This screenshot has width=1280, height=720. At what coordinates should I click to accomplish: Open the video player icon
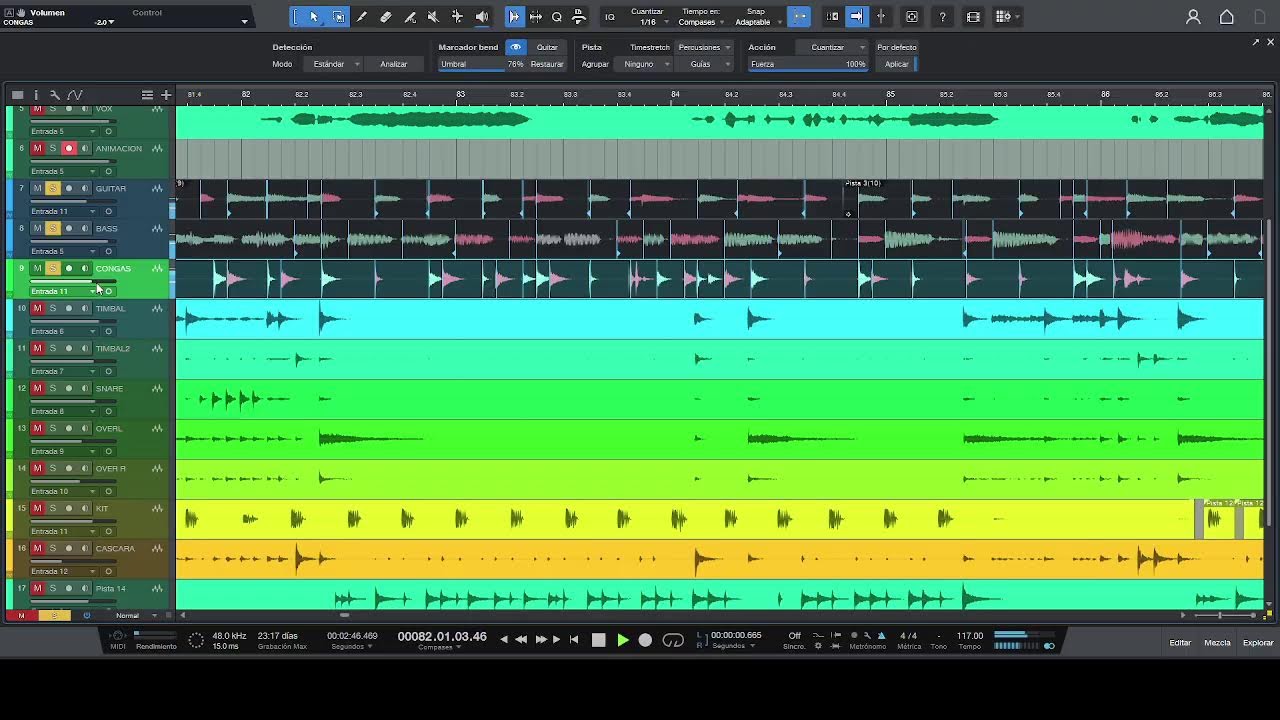click(x=973, y=17)
